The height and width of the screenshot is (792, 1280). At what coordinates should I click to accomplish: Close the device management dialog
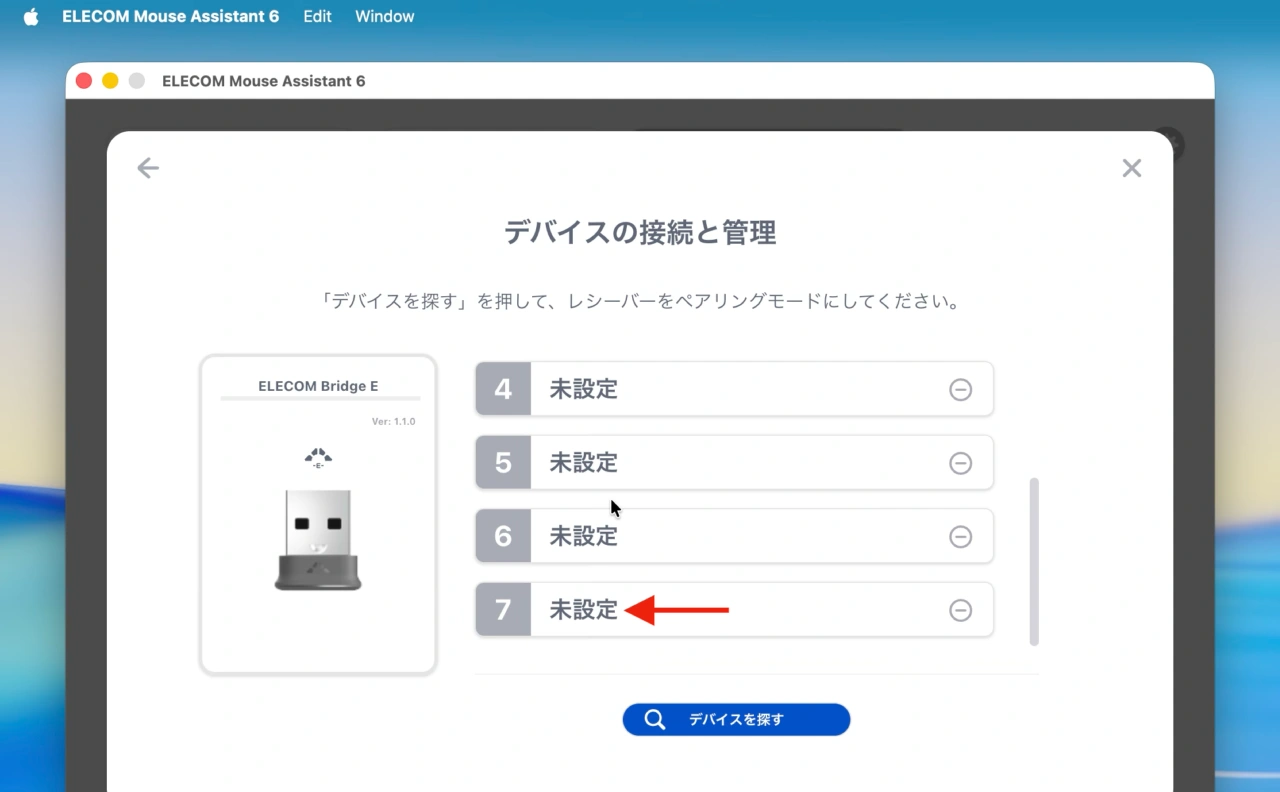pos(1131,168)
